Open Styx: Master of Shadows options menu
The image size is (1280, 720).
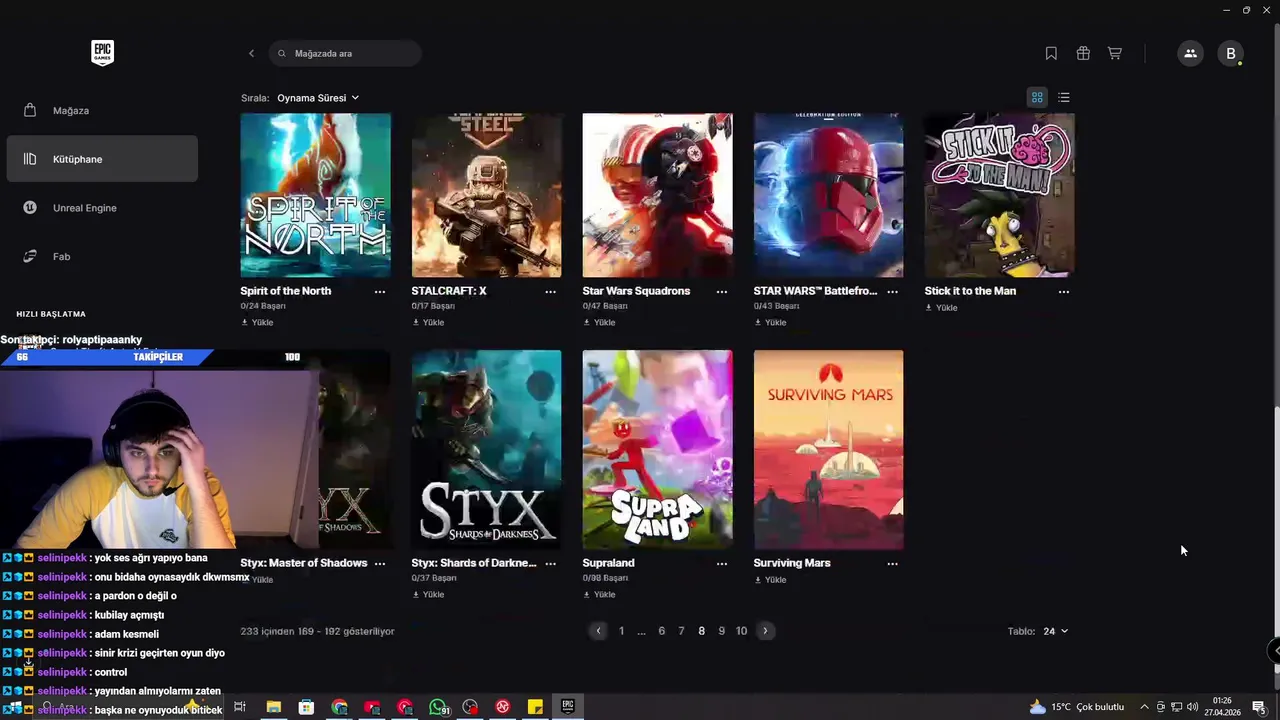[x=380, y=563]
